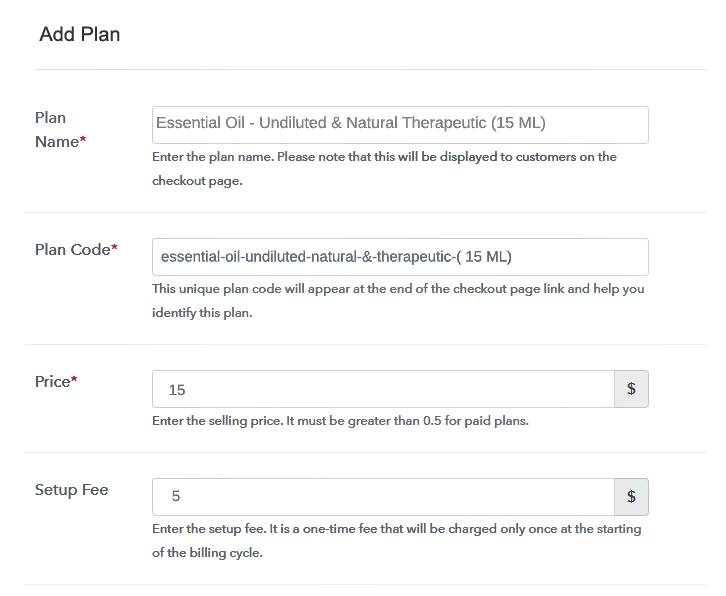
Task: Click the Plan Code label
Action: [x=72, y=250]
